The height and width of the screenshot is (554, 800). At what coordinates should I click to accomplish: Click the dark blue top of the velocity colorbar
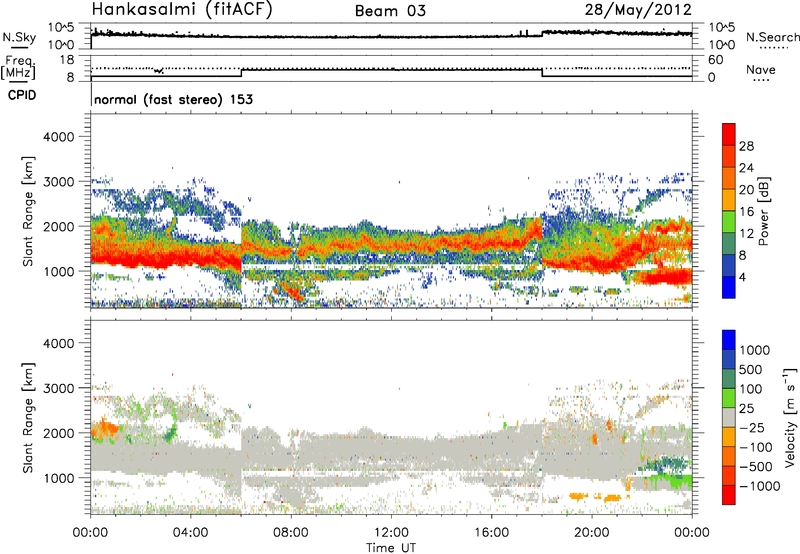(729, 340)
